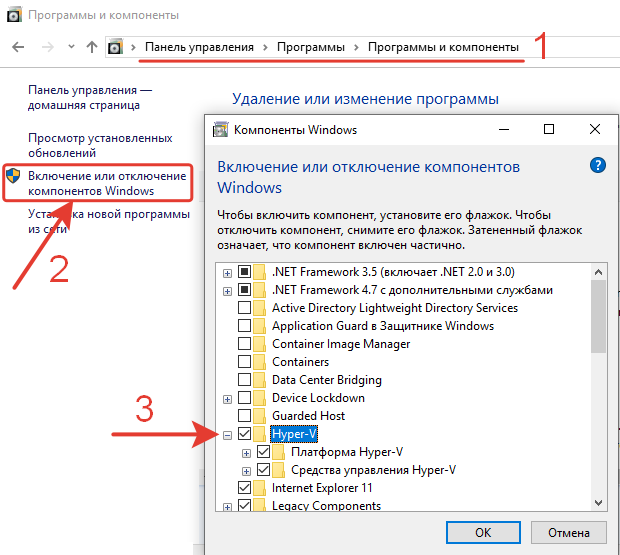Click folder icon beside Container Image Manager
Screen dimensions: 620x555
(260, 344)
